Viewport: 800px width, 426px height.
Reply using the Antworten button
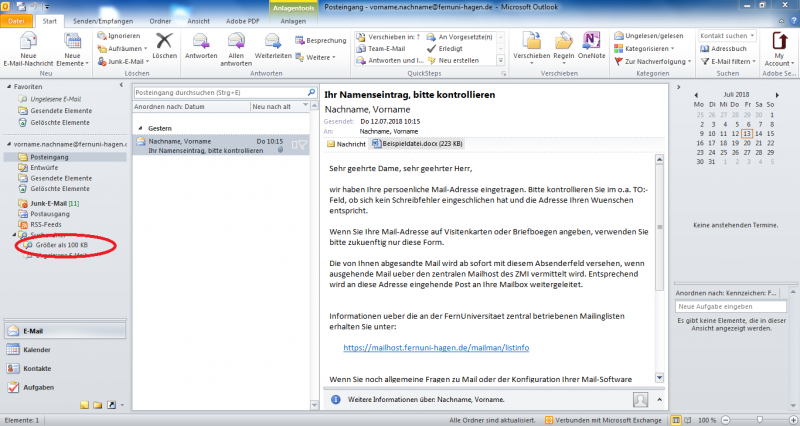click(201, 46)
